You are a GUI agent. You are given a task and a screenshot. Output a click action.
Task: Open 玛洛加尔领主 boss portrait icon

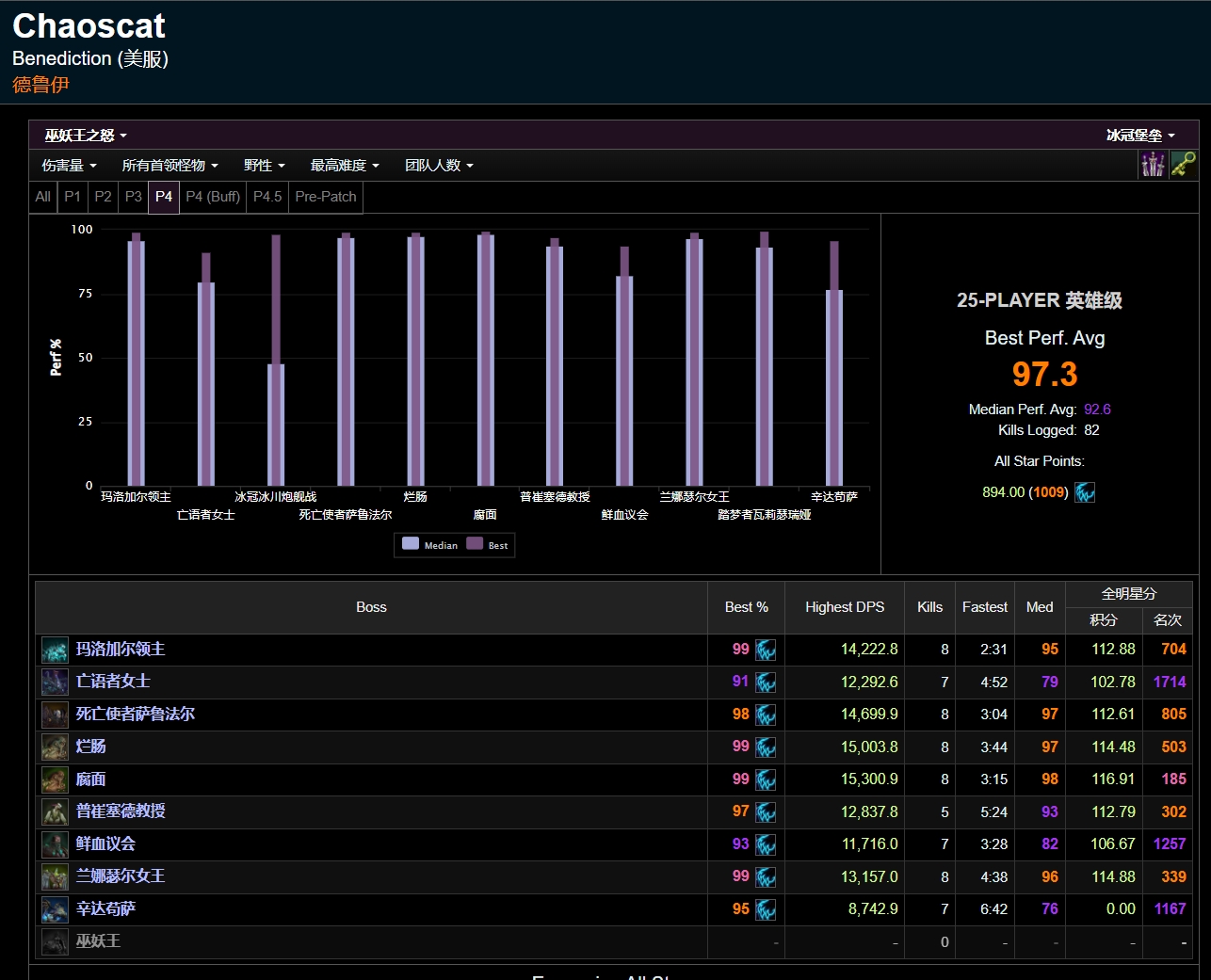pyautogui.click(x=55, y=650)
